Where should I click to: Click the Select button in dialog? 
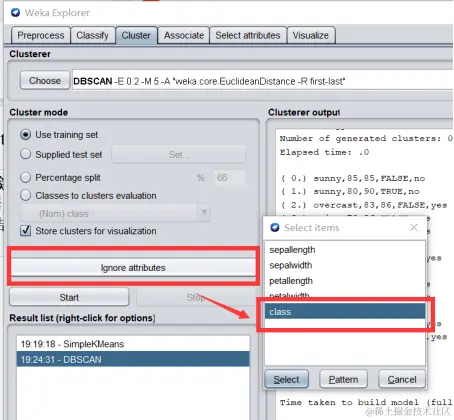tap(286, 379)
